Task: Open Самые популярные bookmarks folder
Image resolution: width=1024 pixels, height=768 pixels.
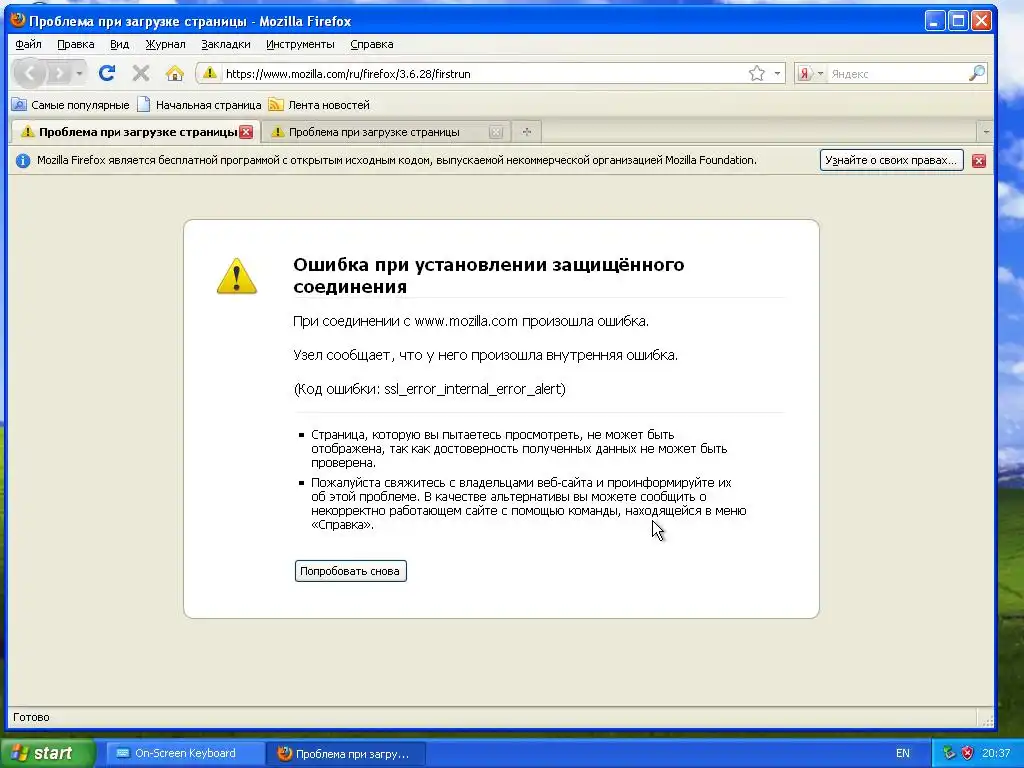Action: [x=71, y=104]
